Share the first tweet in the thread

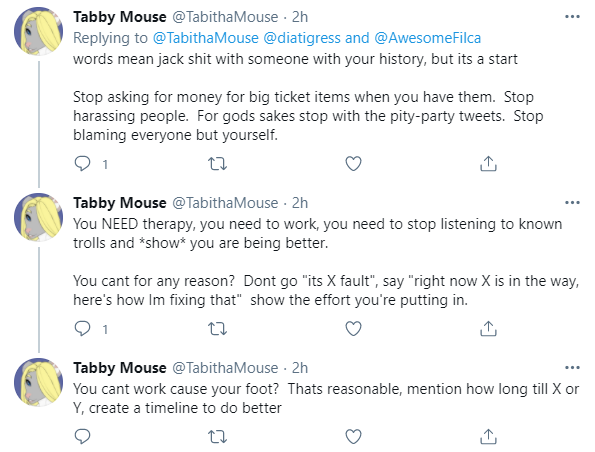coord(488,164)
